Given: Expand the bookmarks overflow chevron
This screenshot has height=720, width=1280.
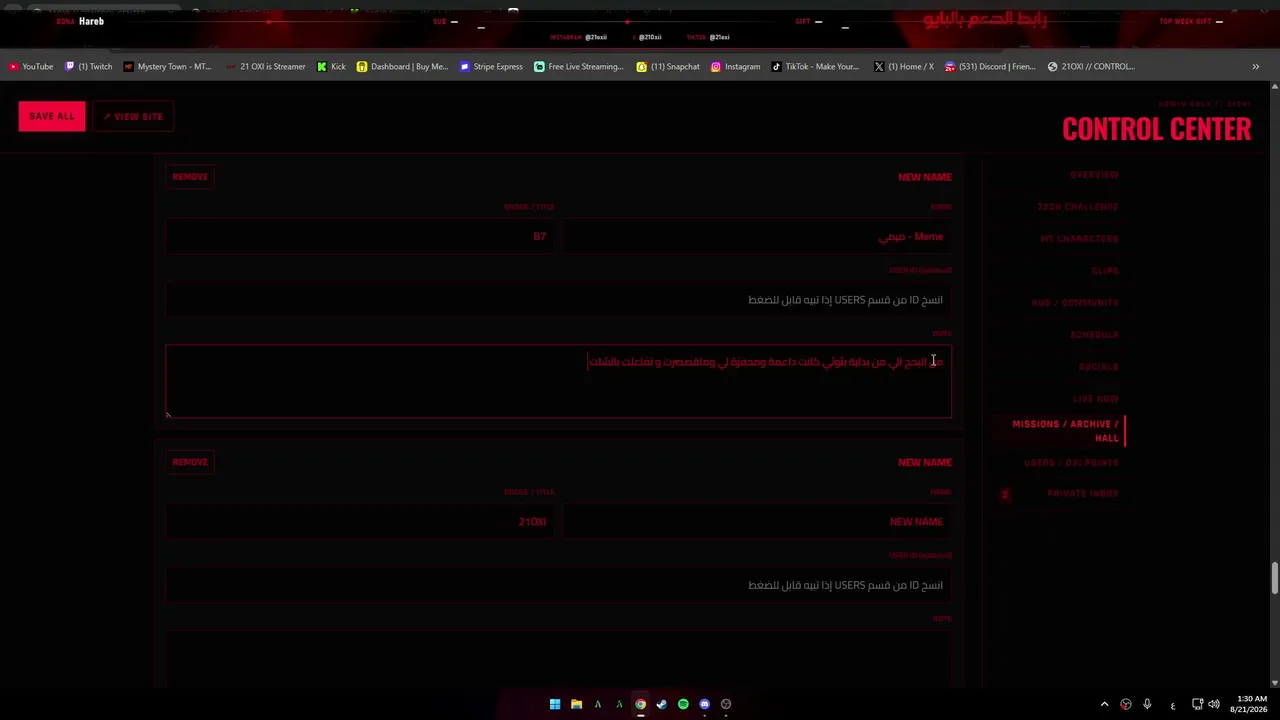Looking at the screenshot, I should pyautogui.click(x=1255, y=67).
